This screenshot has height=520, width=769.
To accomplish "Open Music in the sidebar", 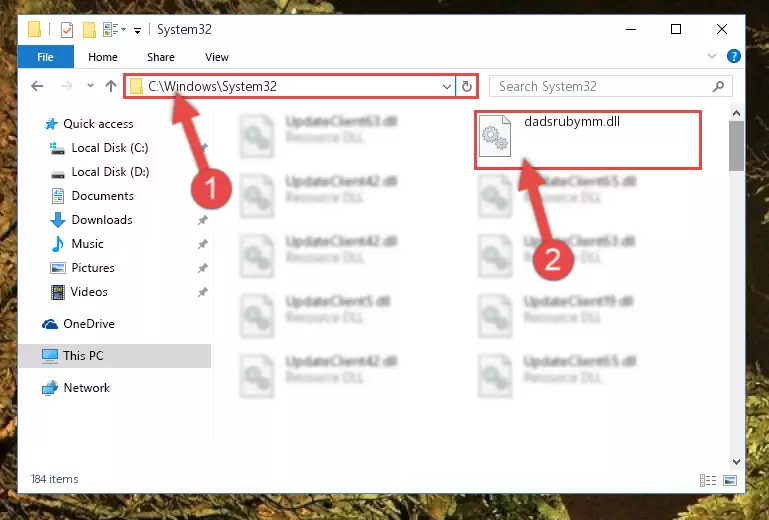I will click(87, 244).
